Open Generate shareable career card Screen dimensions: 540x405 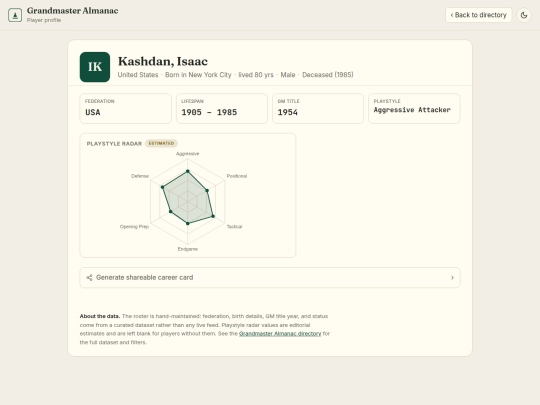click(x=270, y=278)
